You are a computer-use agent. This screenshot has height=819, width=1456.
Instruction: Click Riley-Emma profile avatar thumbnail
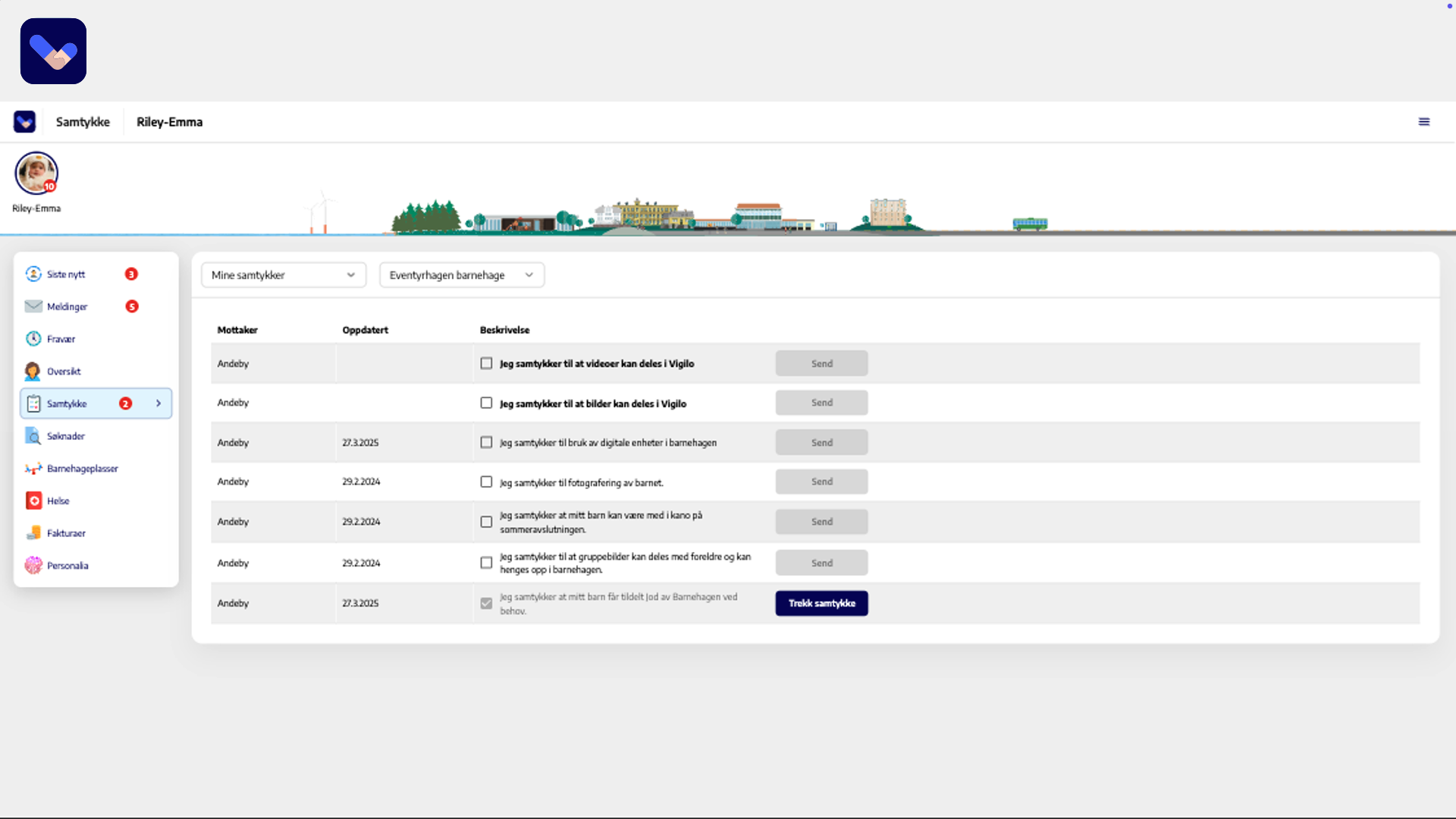click(x=36, y=173)
